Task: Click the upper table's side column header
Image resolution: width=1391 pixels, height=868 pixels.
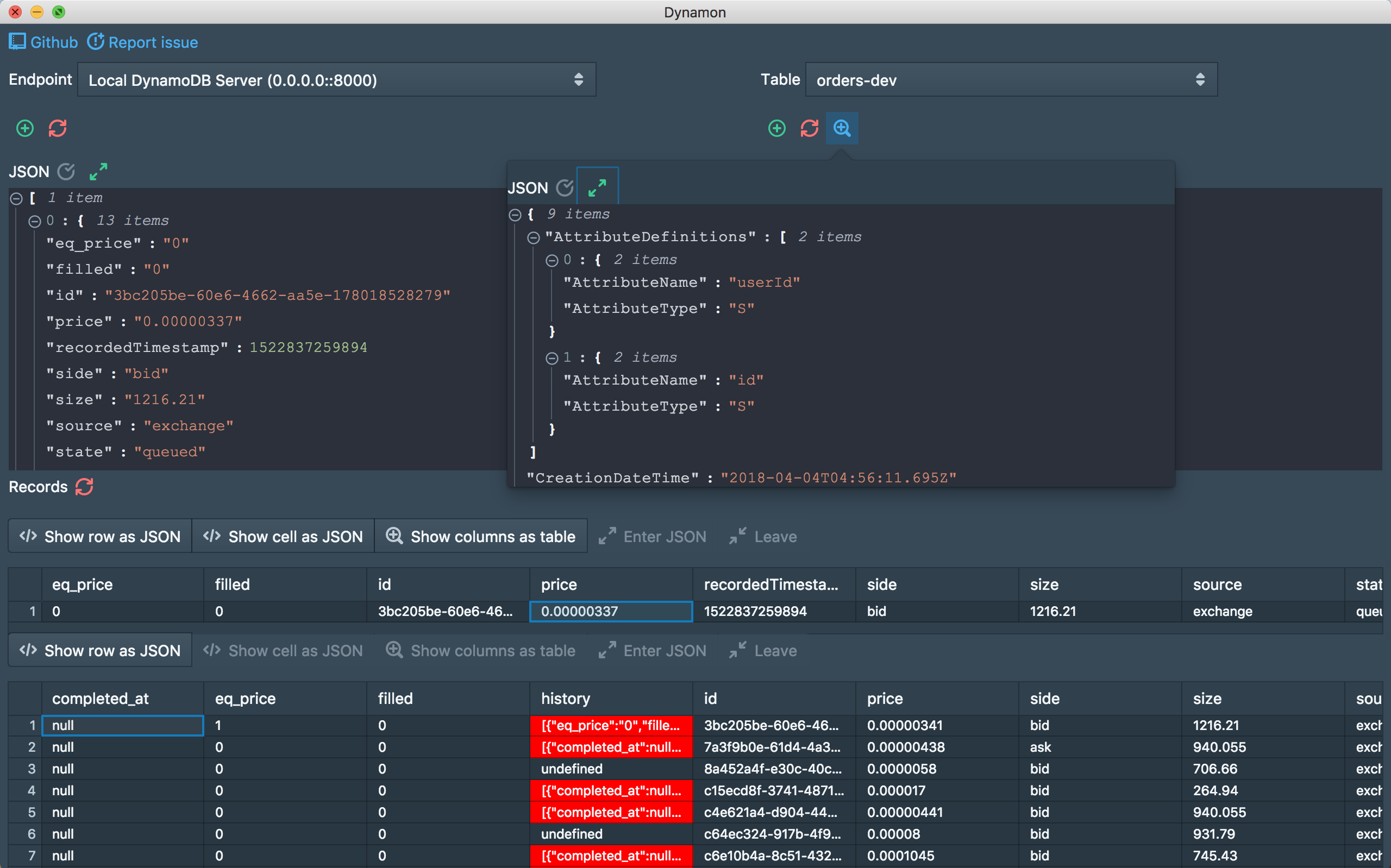Action: [x=937, y=584]
